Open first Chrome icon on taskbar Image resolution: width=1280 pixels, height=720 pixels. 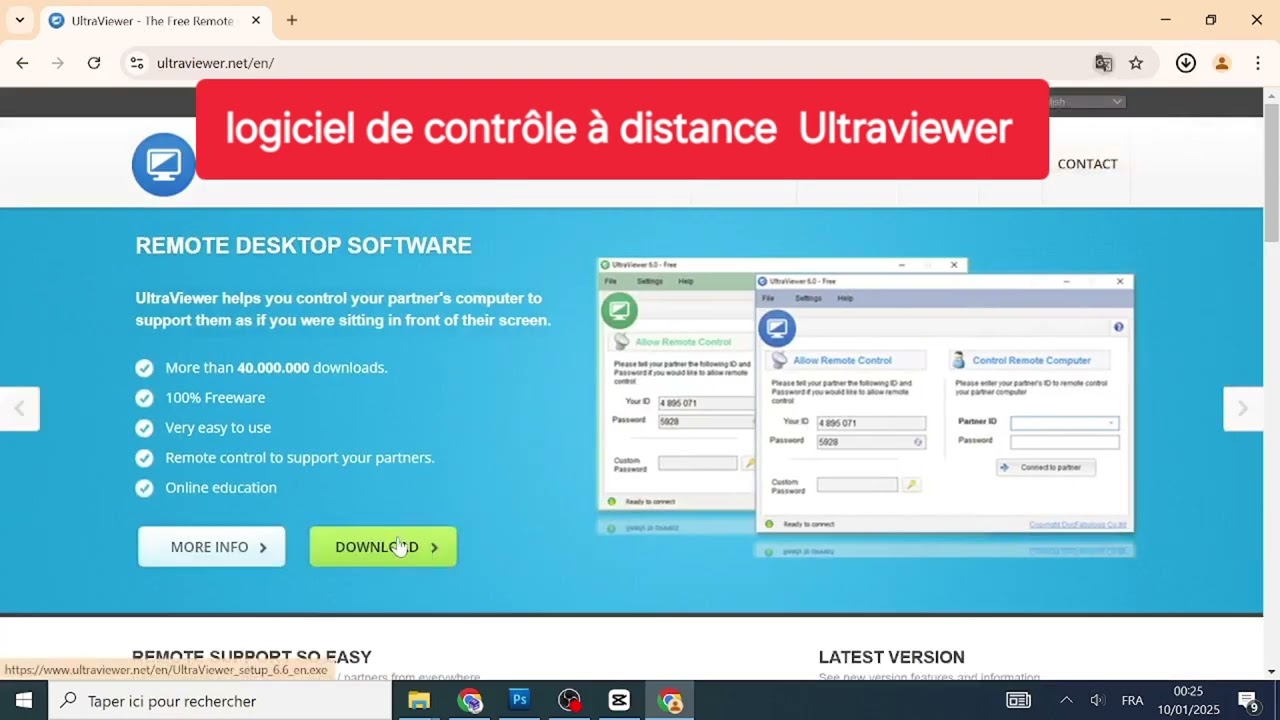point(469,700)
